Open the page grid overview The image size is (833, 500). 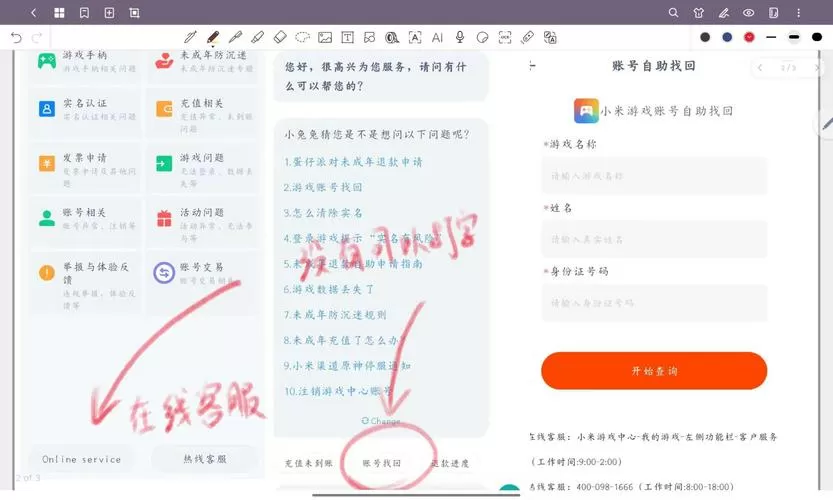(60, 13)
